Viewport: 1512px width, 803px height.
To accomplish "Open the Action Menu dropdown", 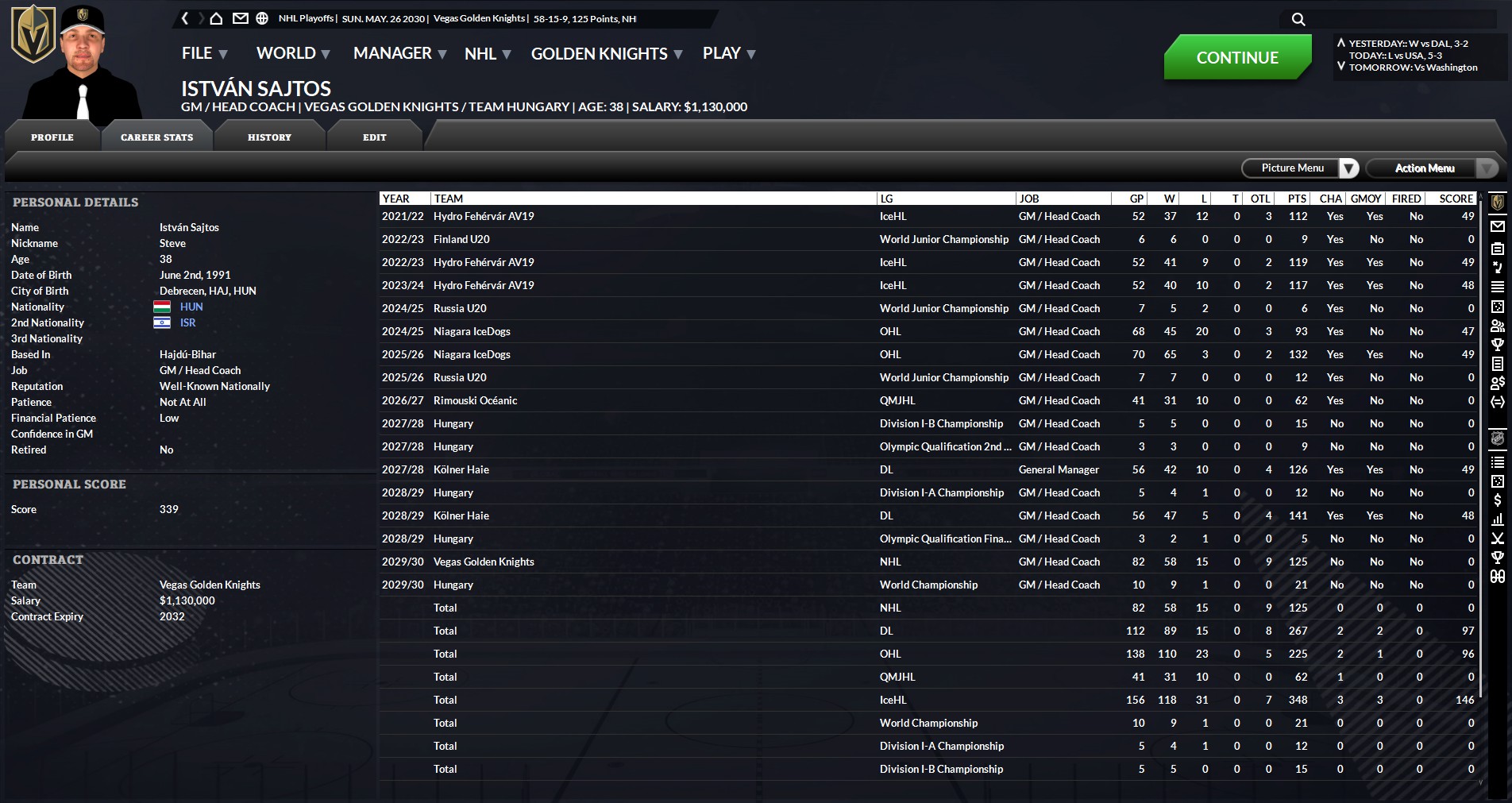I will pyautogui.click(x=1432, y=168).
